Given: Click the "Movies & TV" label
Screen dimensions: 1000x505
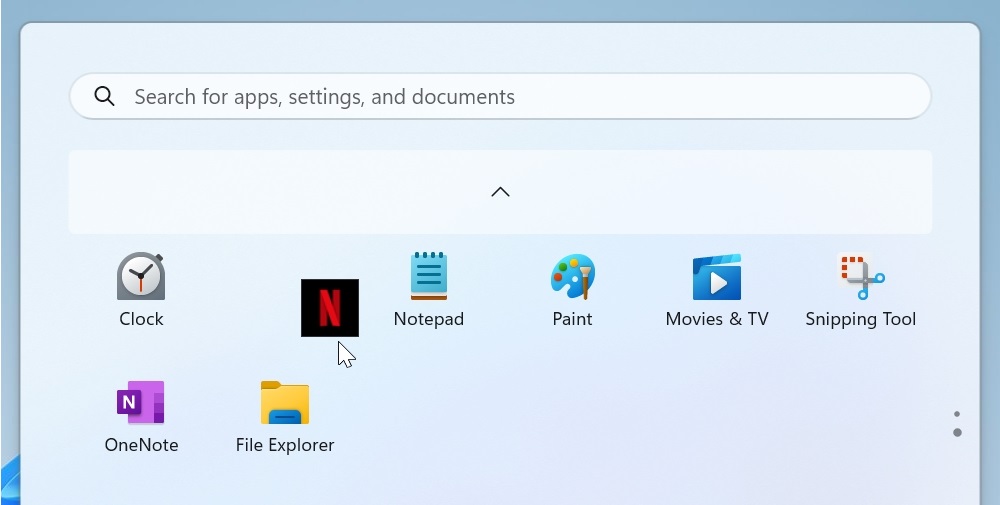Looking at the screenshot, I should pyautogui.click(x=717, y=319).
